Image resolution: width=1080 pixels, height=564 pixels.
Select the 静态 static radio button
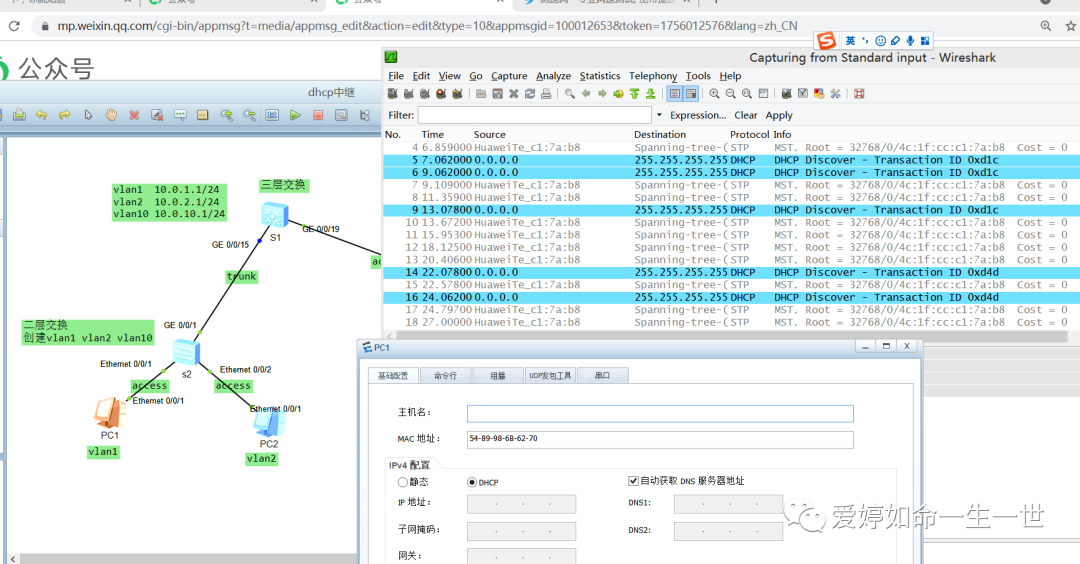point(403,482)
